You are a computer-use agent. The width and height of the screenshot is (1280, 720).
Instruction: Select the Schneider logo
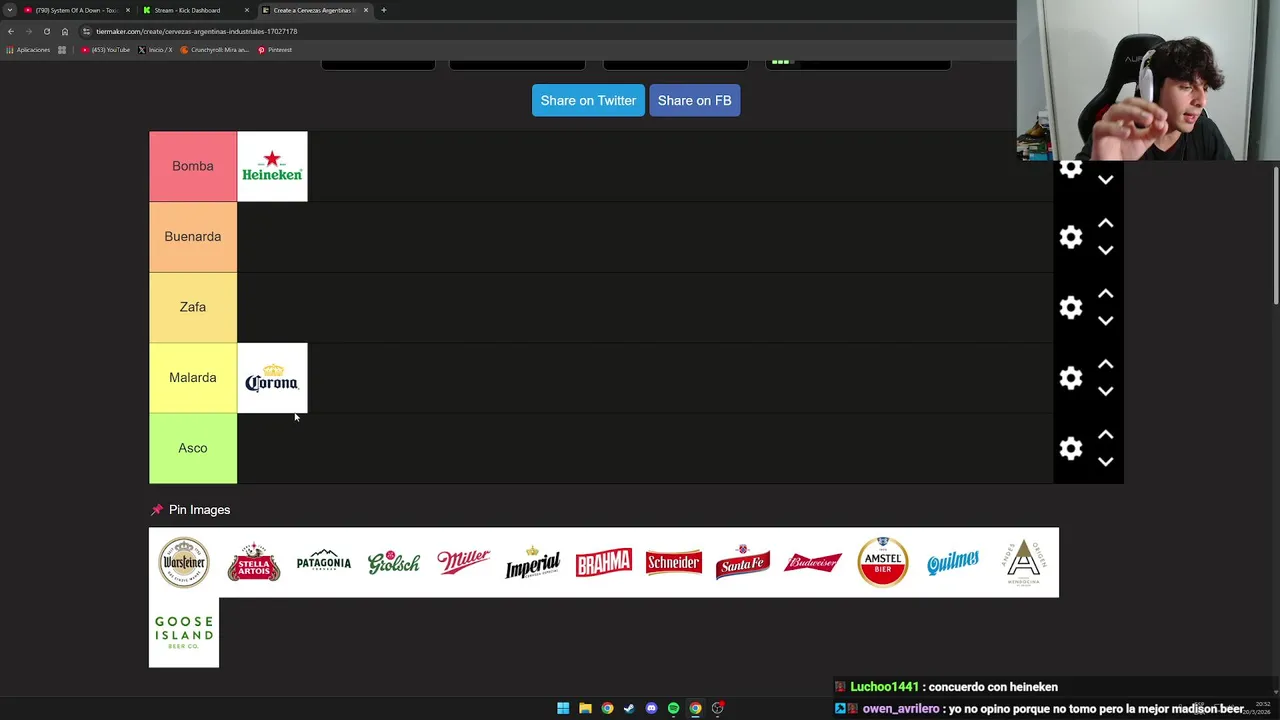click(x=673, y=562)
